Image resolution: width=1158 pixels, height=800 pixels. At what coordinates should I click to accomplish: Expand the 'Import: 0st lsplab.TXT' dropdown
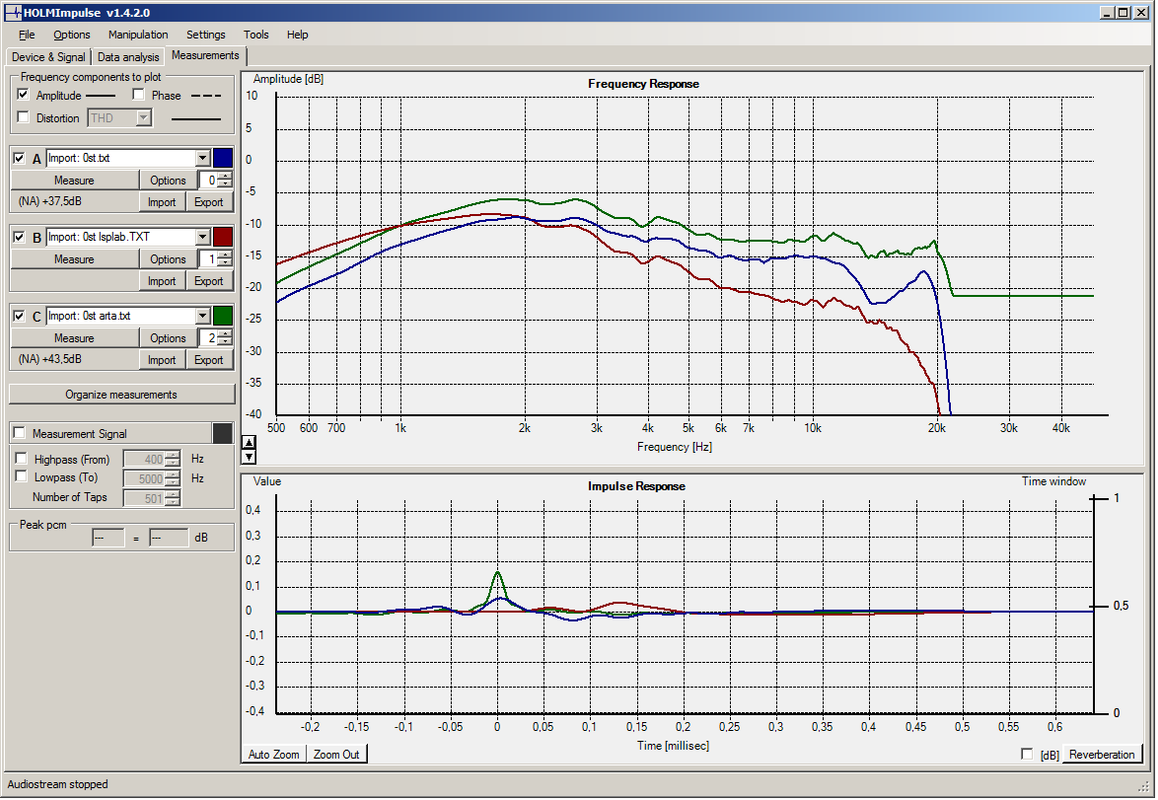(202, 237)
